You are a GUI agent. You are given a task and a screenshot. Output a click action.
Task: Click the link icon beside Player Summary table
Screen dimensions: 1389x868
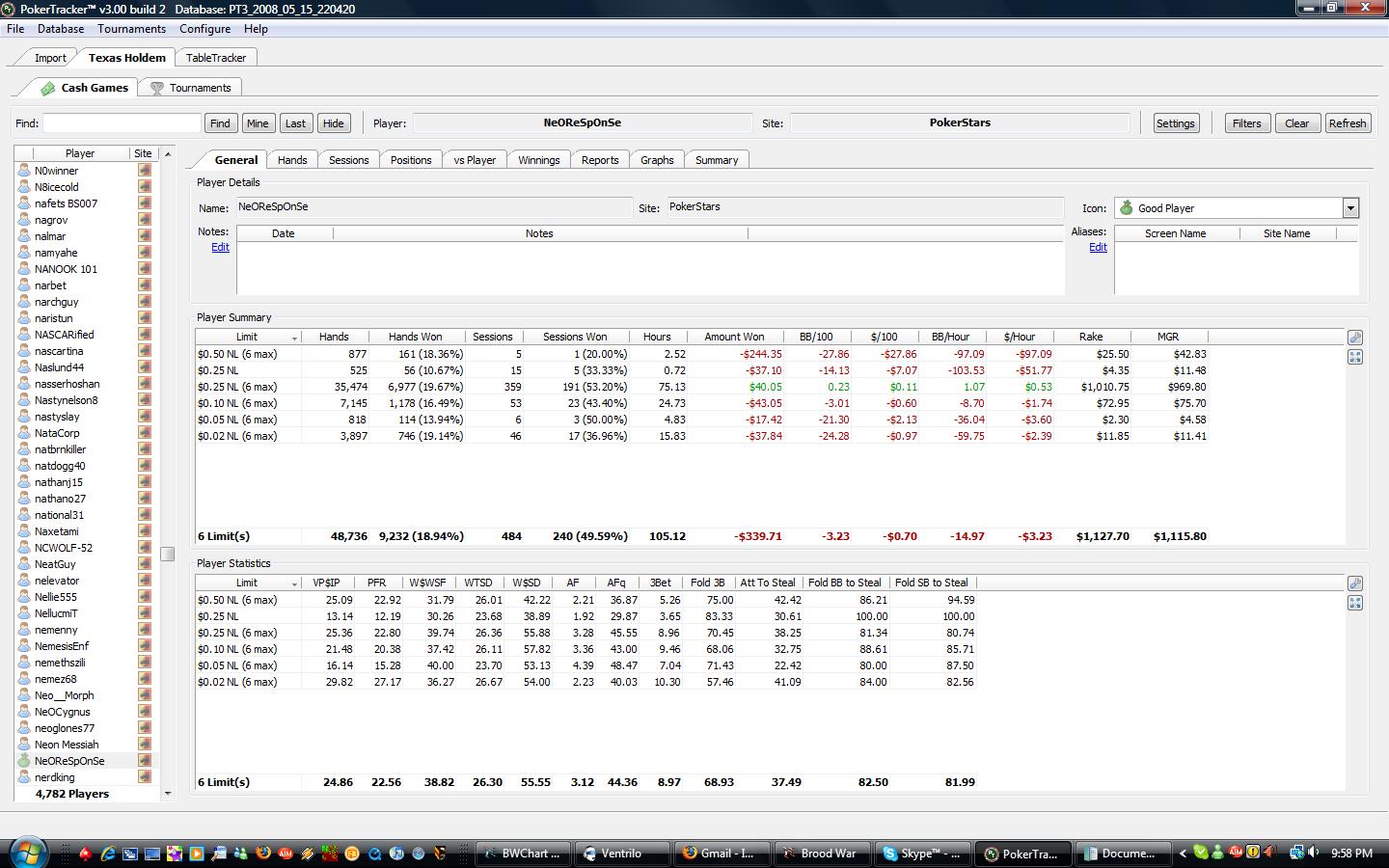1355,338
